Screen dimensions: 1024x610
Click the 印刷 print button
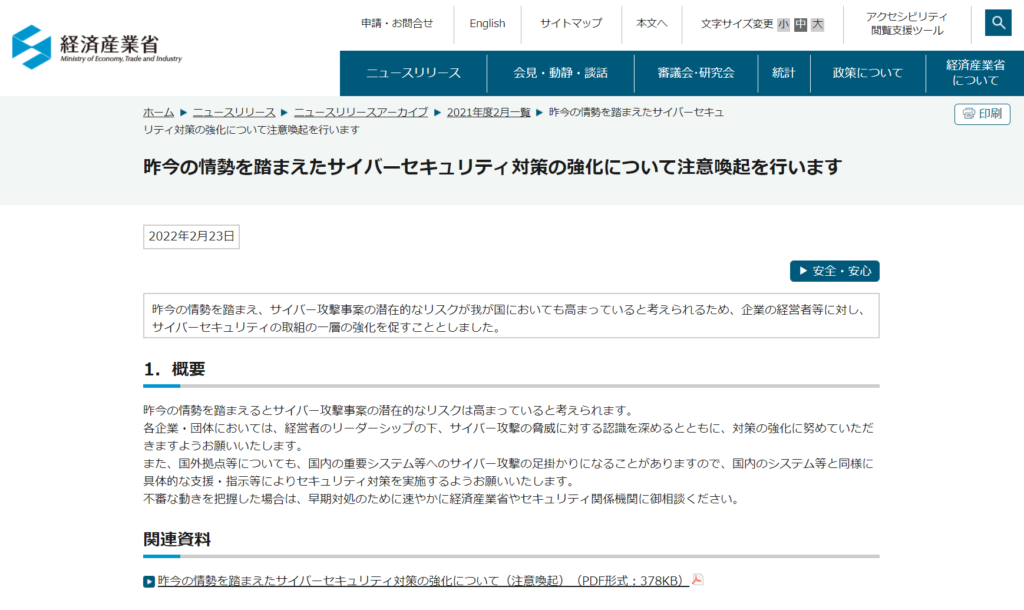pos(981,114)
